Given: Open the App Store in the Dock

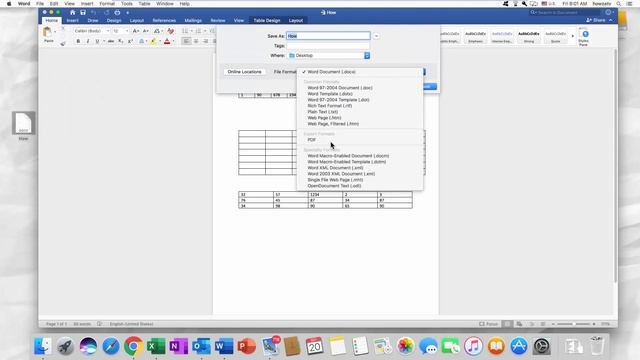Looking at the screenshot, I should [x=519, y=347].
